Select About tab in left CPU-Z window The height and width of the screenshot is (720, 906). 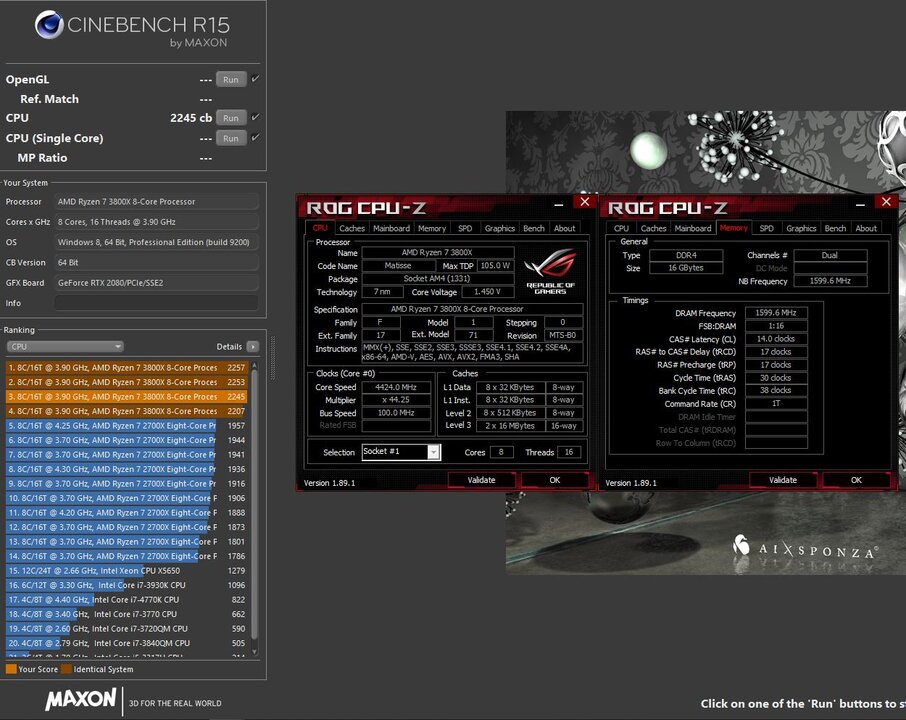click(x=565, y=228)
